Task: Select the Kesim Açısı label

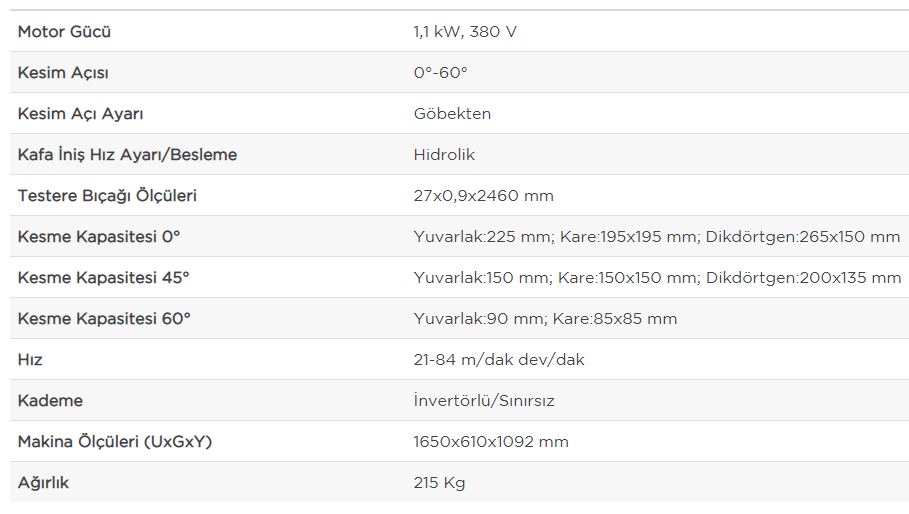Action: (x=63, y=72)
